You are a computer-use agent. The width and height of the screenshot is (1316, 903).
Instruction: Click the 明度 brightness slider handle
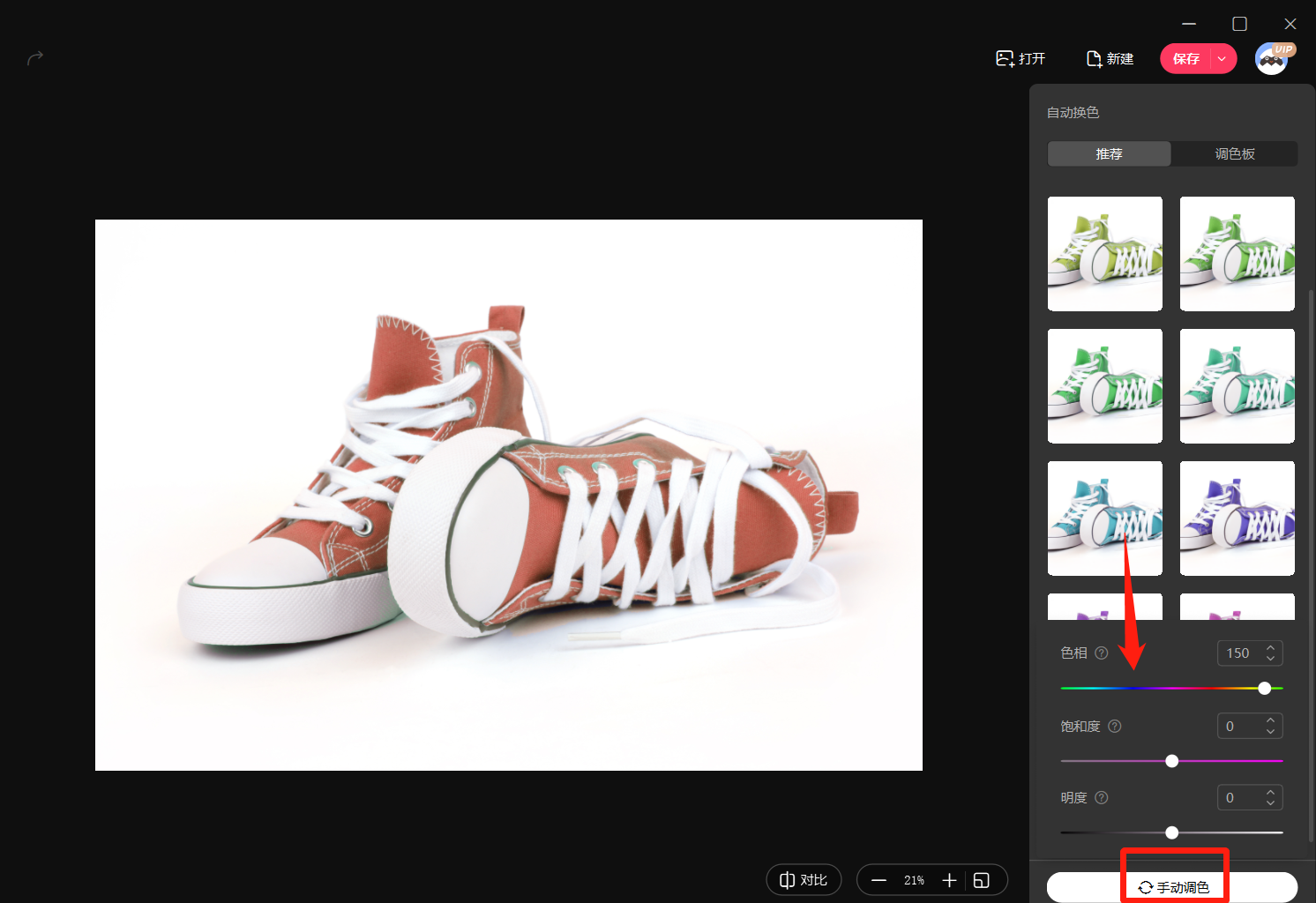tap(1172, 832)
